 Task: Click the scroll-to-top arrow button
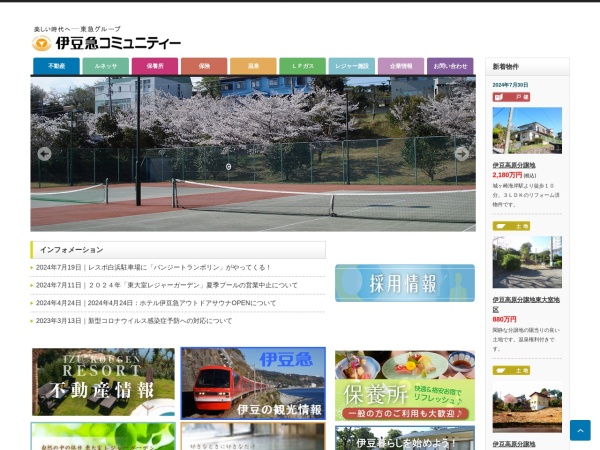pyautogui.click(x=580, y=430)
